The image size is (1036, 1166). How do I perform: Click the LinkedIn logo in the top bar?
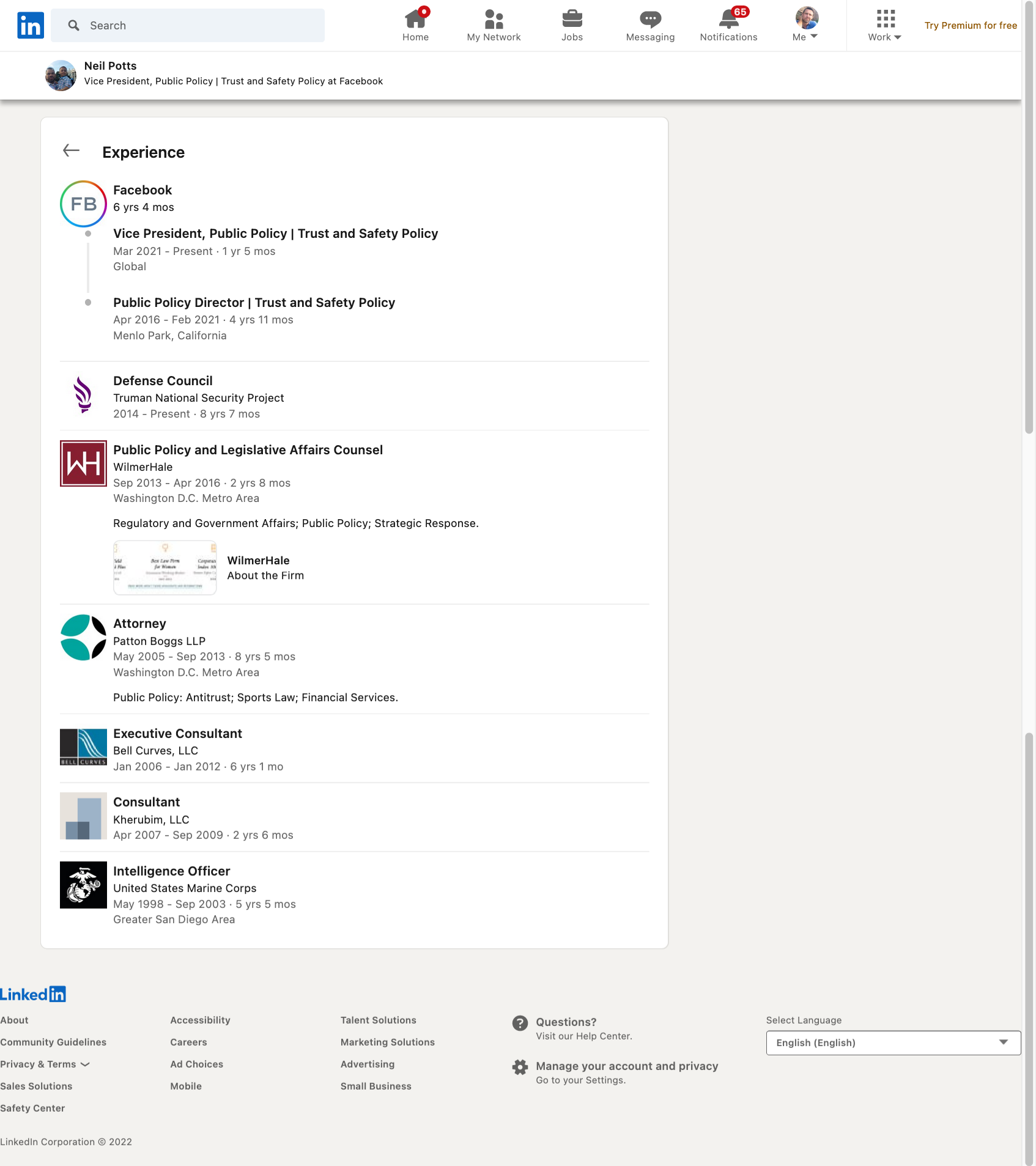[31, 25]
